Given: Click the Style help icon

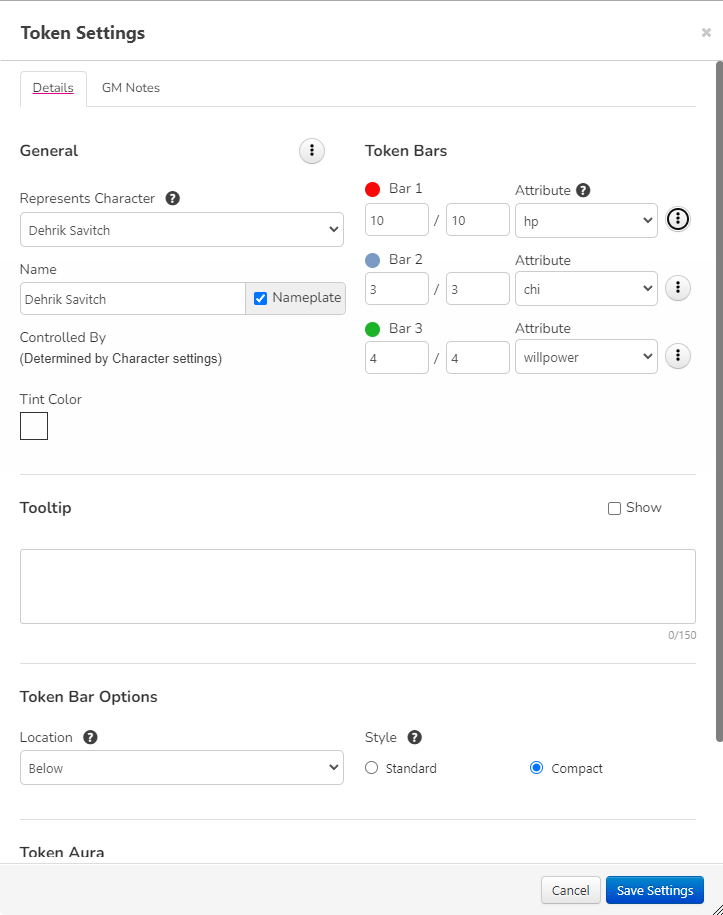Looking at the screenshot, I should click(414, 737).
